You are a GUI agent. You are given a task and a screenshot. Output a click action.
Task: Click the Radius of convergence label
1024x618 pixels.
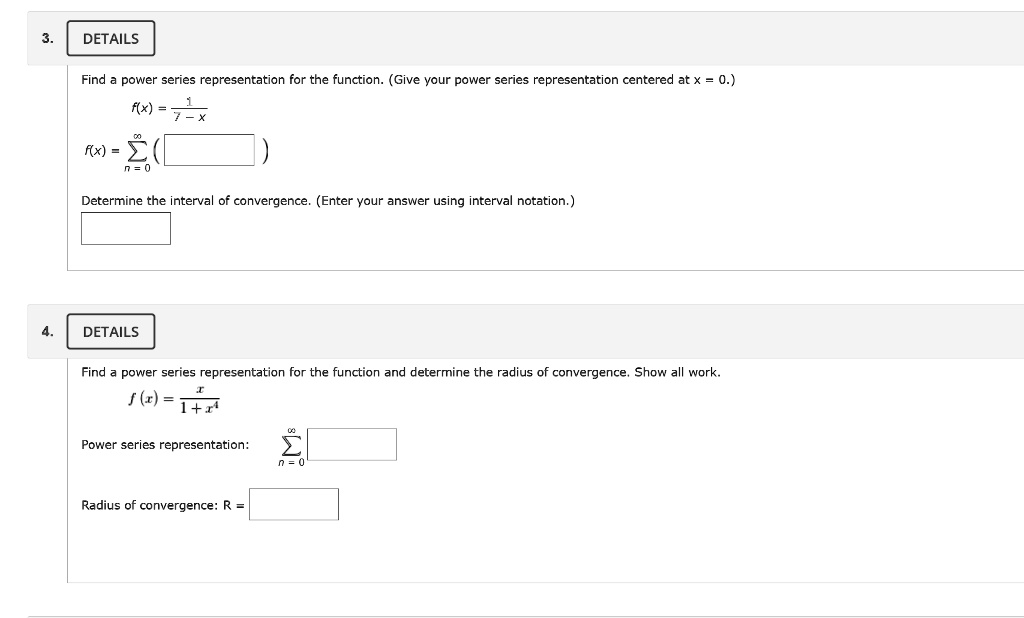160,505
